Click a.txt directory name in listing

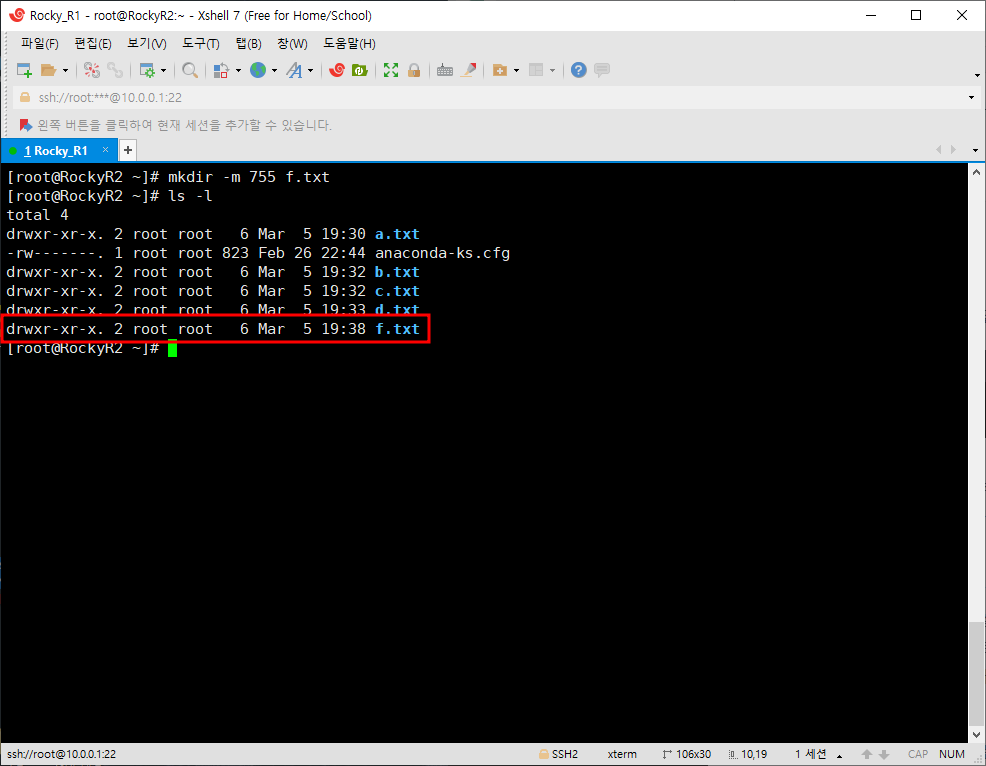pyautogui.click(x=397, y=234)
